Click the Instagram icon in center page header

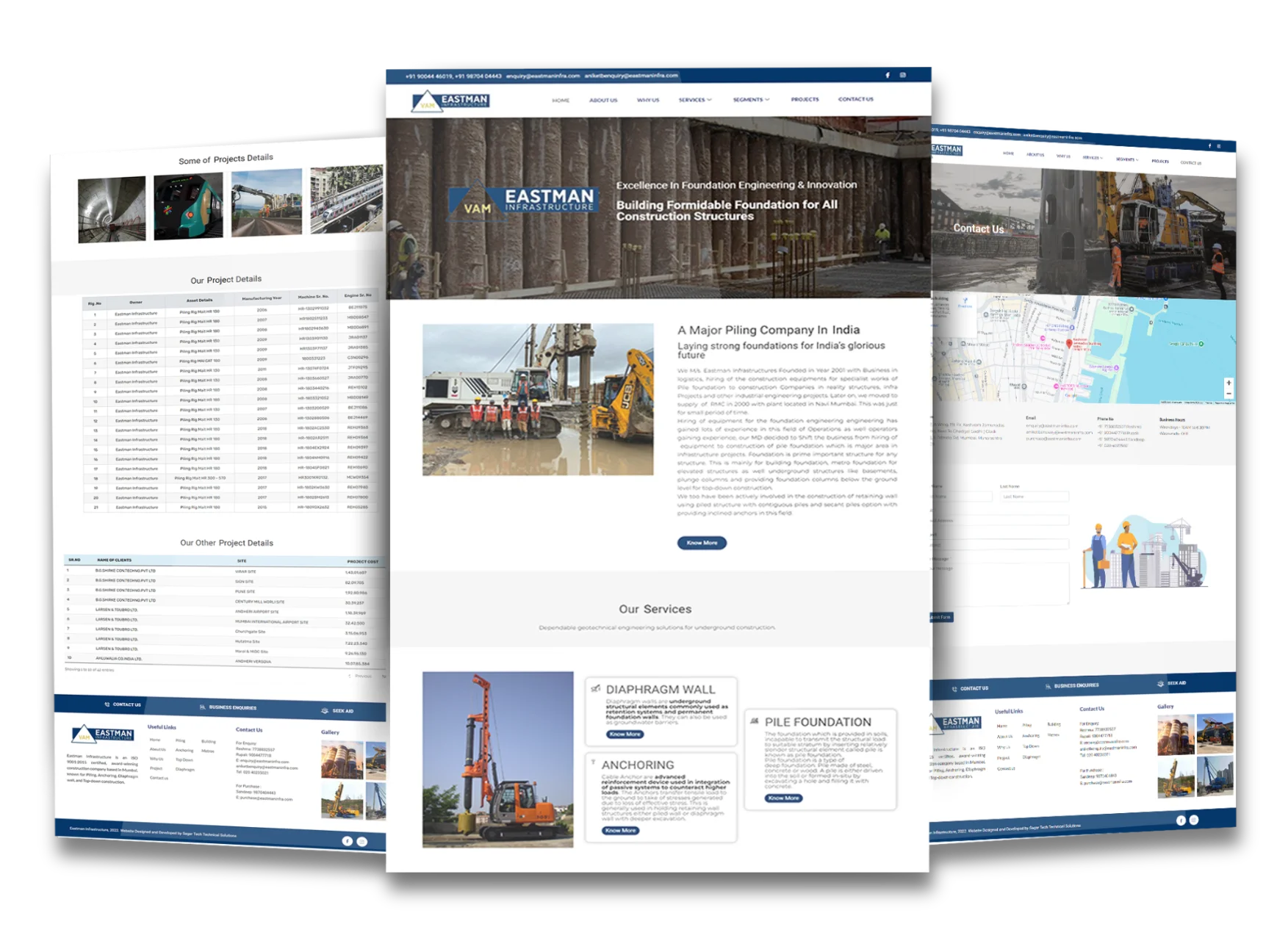point(903,75)
